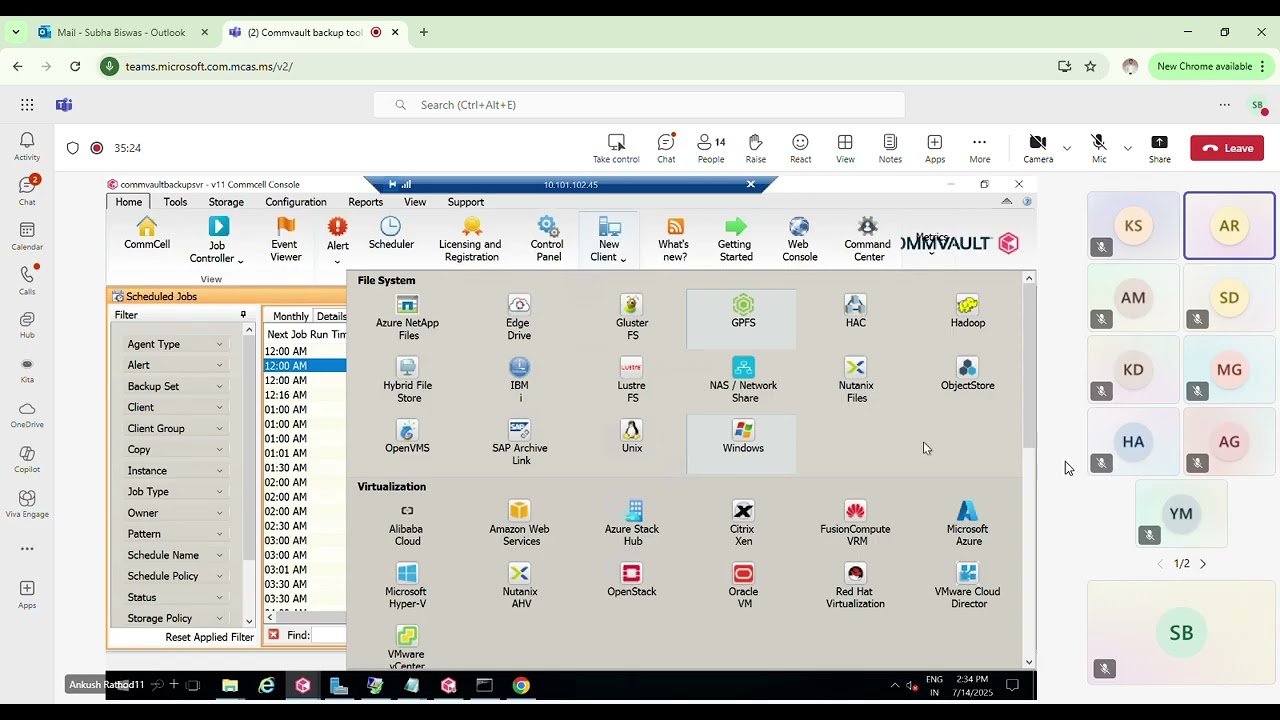1280x720 pixels.
Task: Open the Scheduler ribbon tool
Action: (391, 234)
